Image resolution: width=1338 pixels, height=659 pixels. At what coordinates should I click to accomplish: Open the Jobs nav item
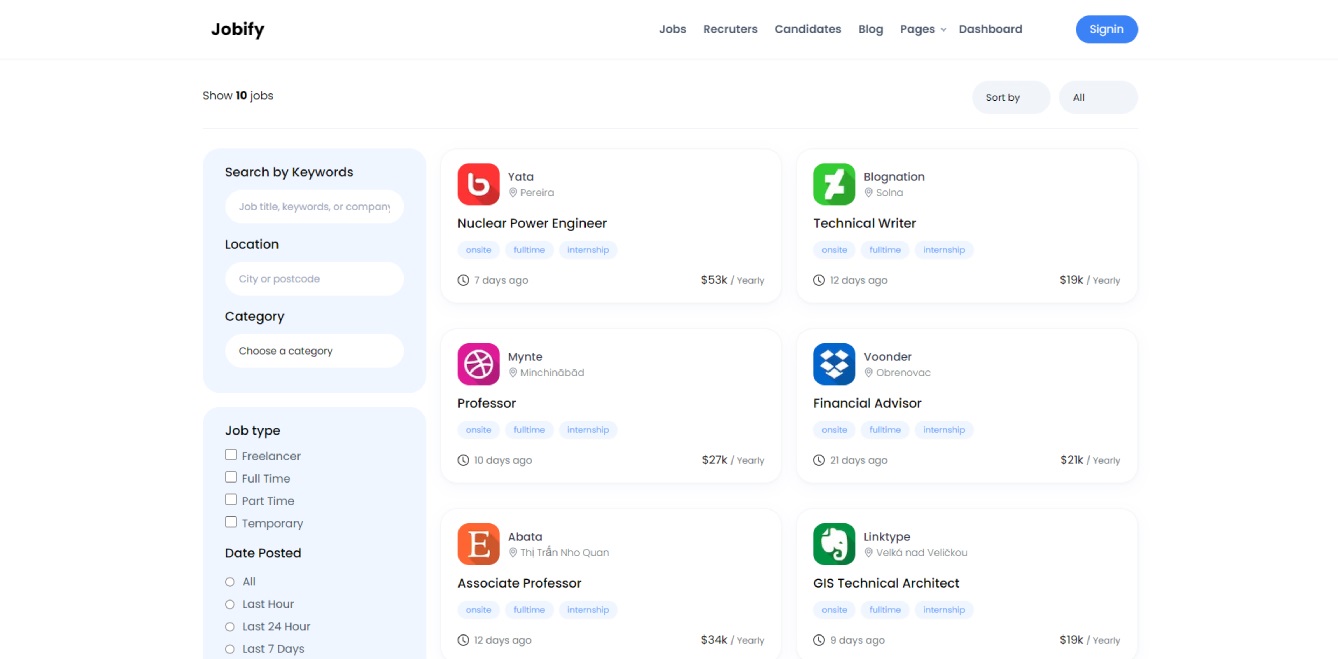coord(673,29)
